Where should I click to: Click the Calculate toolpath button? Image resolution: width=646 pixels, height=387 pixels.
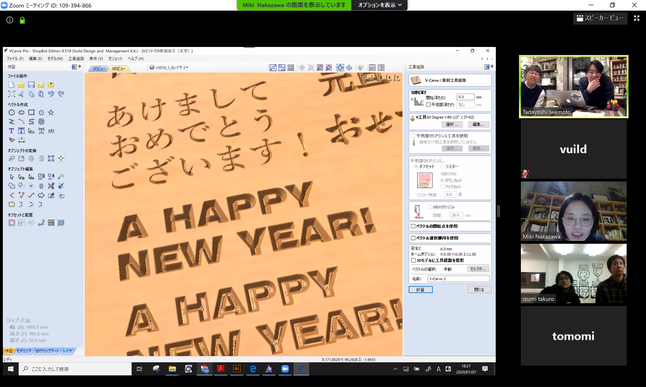click(420, 290)
